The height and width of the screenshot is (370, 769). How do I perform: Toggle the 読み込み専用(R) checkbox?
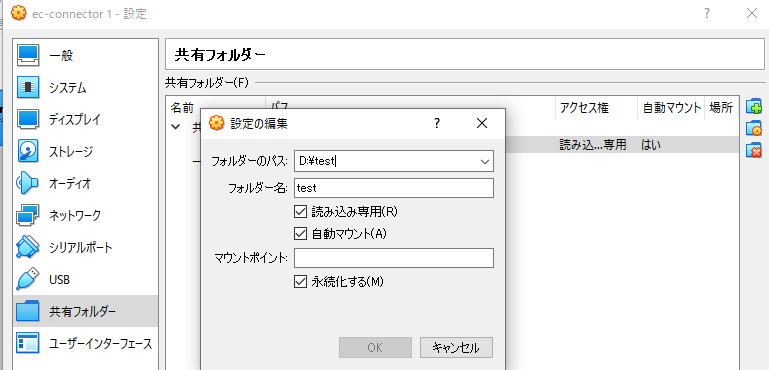[x=300, y=211]
